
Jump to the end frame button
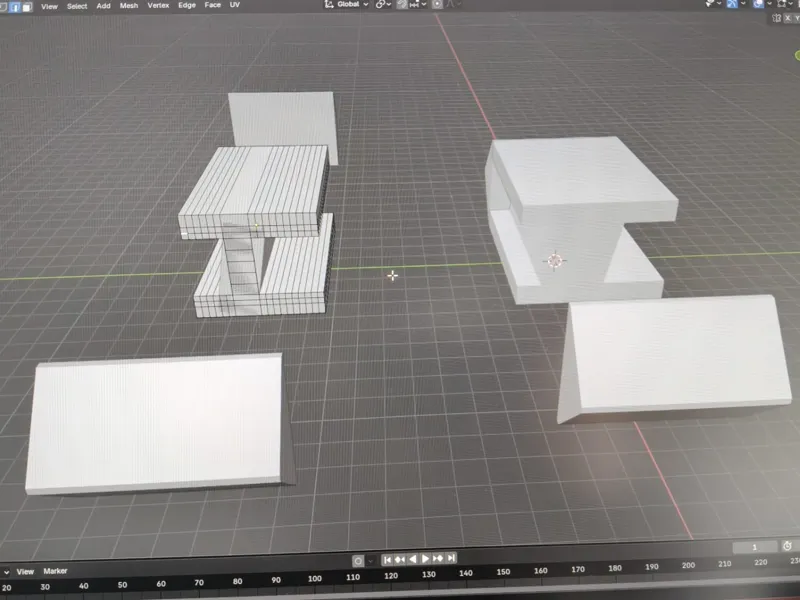[x=451, y=558]
